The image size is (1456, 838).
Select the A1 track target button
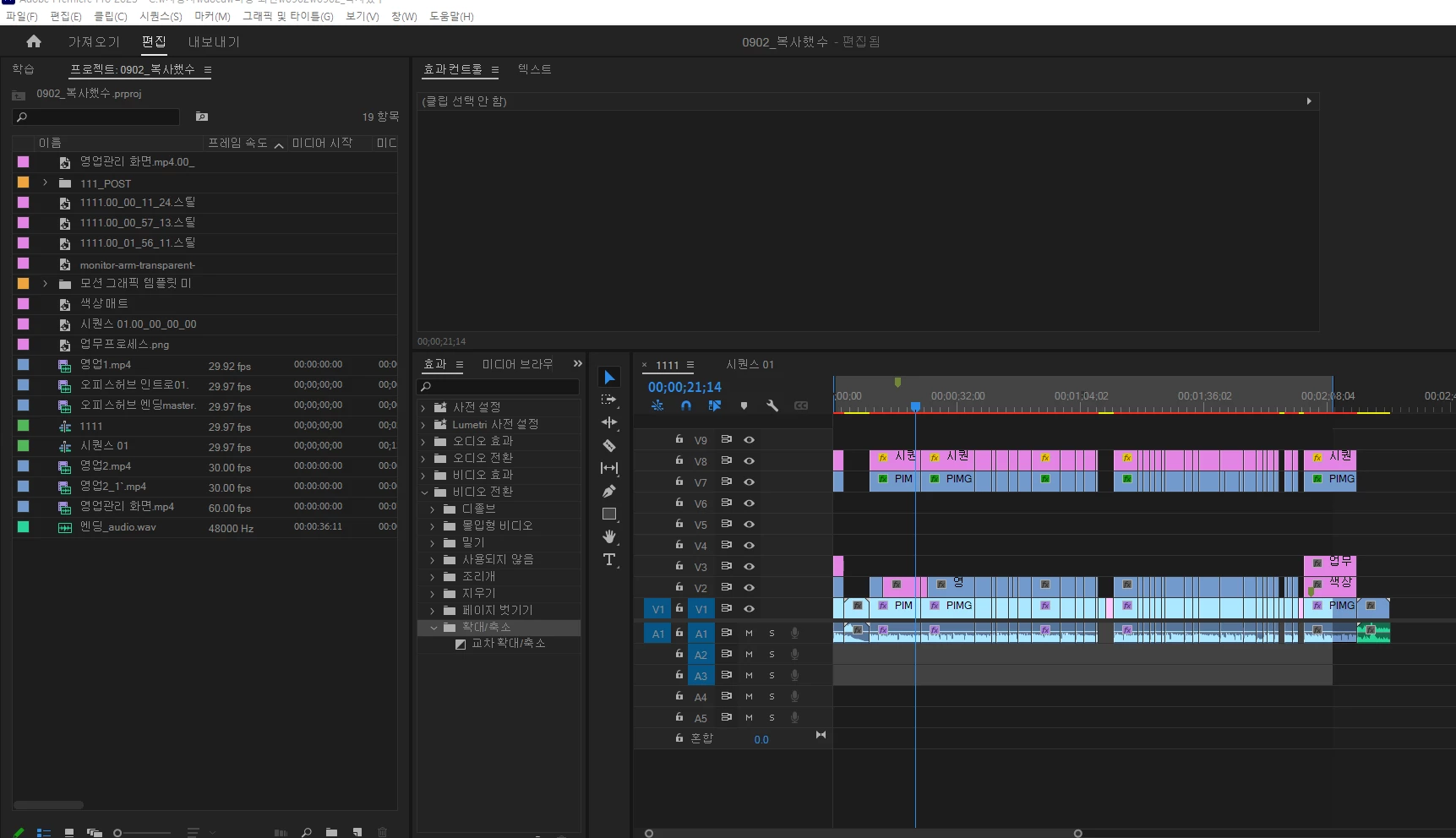pos(701,634)
